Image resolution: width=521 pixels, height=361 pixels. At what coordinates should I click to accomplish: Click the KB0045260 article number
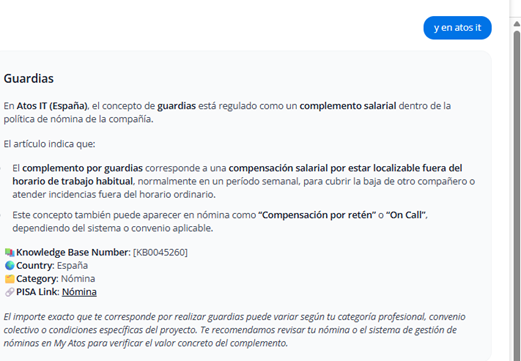pos(160,252)
